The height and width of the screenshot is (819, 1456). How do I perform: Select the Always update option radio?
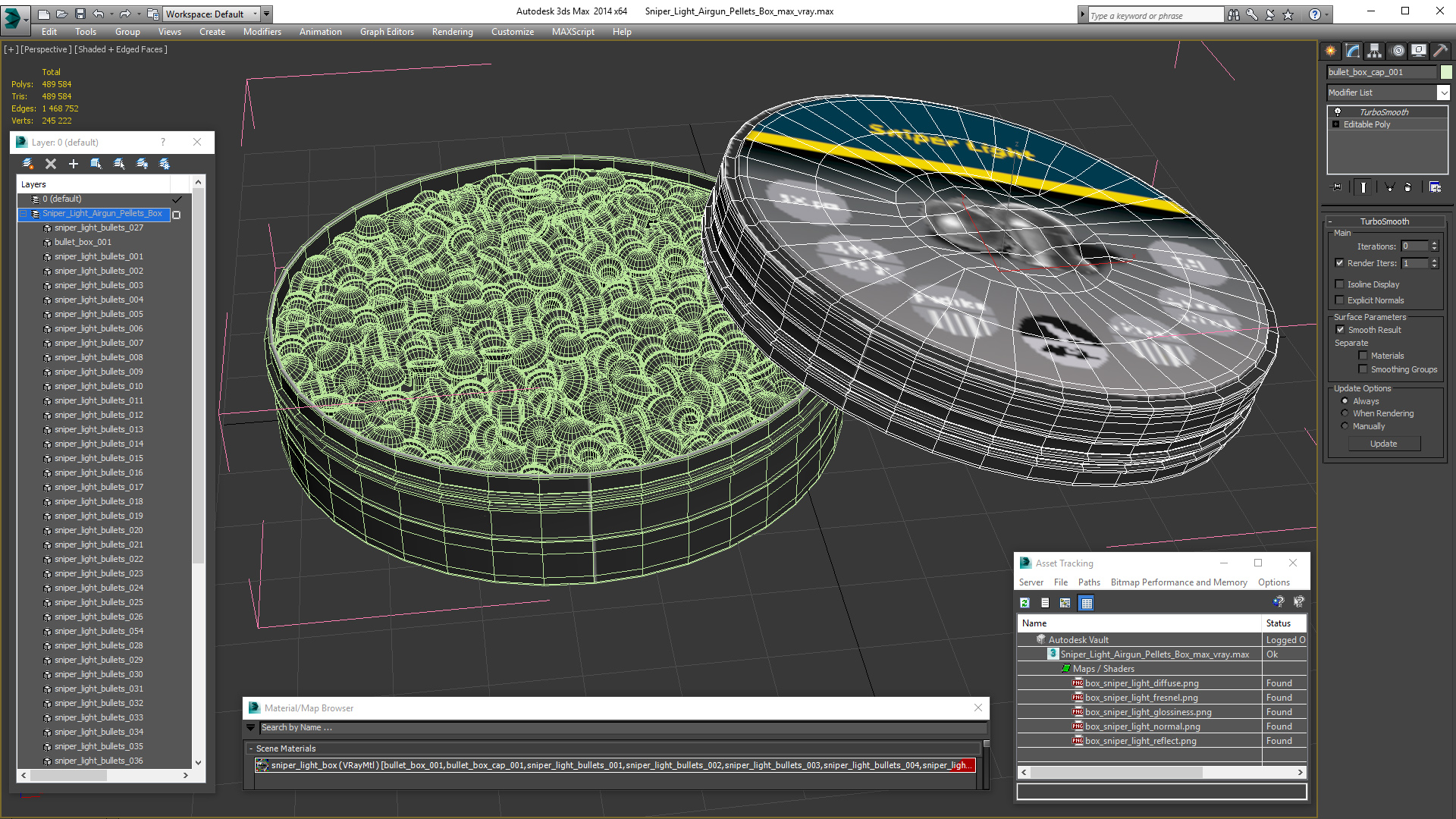1345,401
